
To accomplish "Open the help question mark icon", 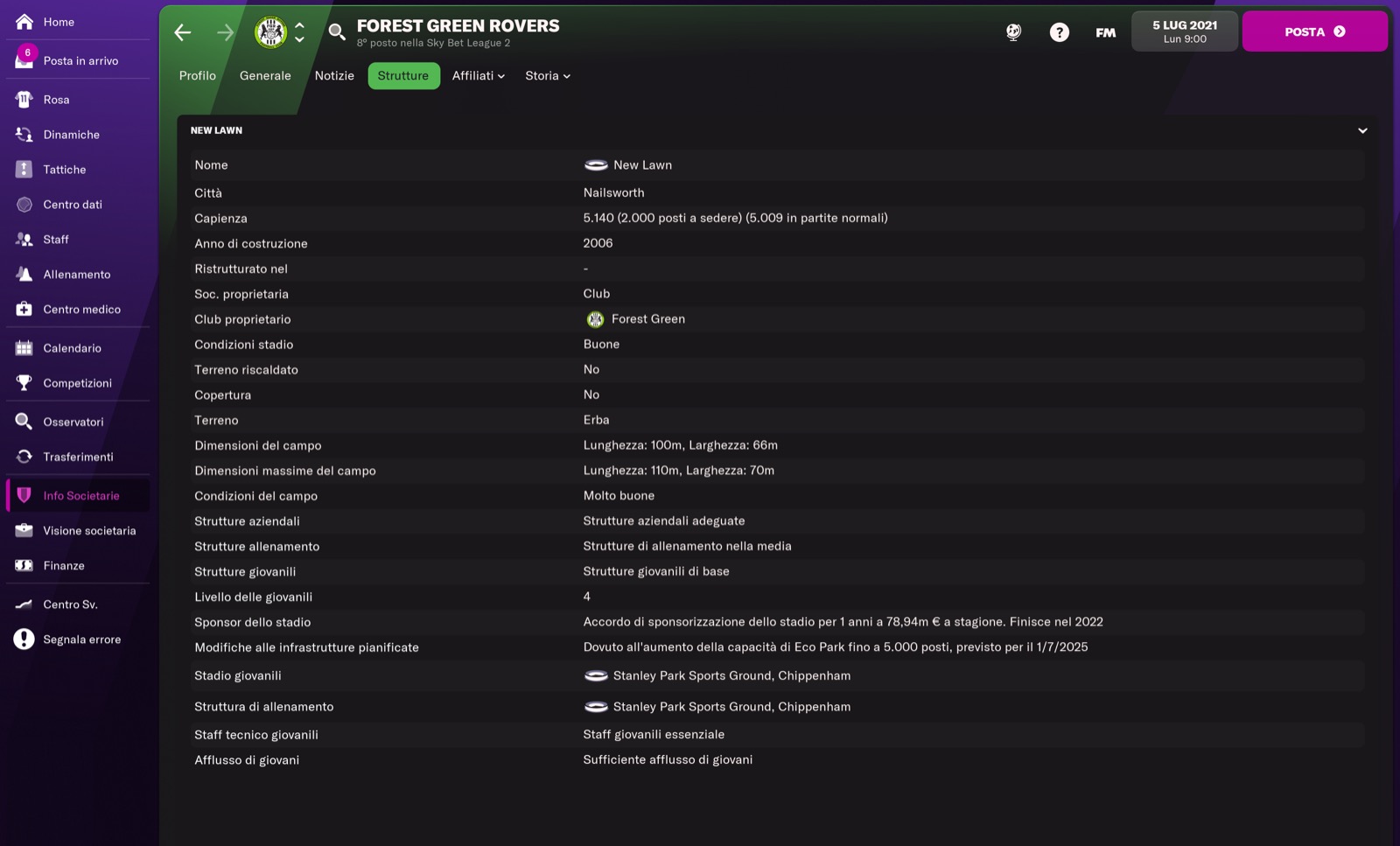I will (1059, 32).
